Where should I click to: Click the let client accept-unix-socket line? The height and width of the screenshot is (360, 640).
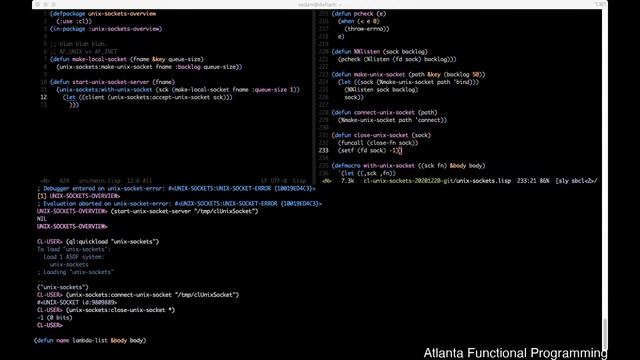tap(148, 97)
